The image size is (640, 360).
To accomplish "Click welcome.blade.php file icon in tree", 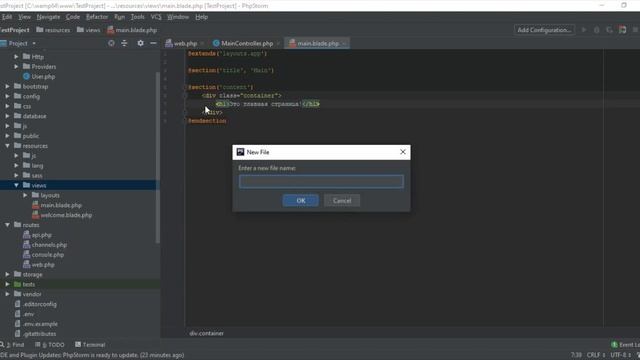I will [x=36, y=215].
